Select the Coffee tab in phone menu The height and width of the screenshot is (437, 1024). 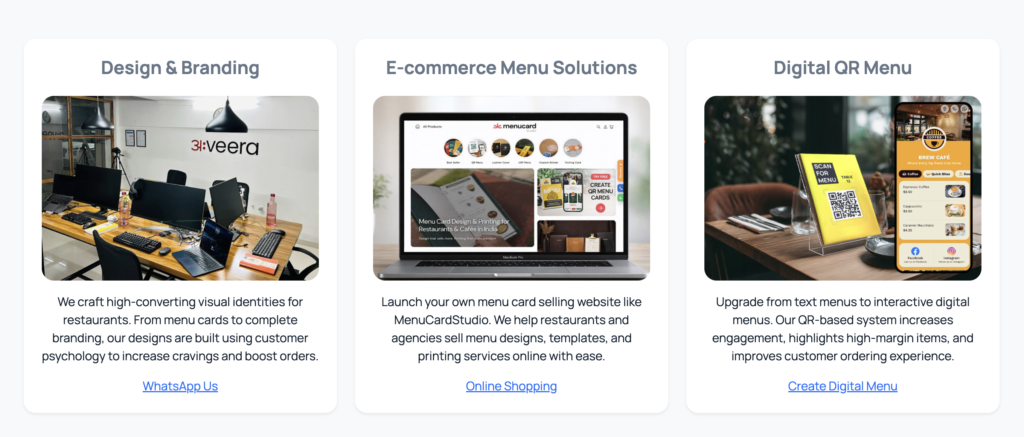point(910,174)
